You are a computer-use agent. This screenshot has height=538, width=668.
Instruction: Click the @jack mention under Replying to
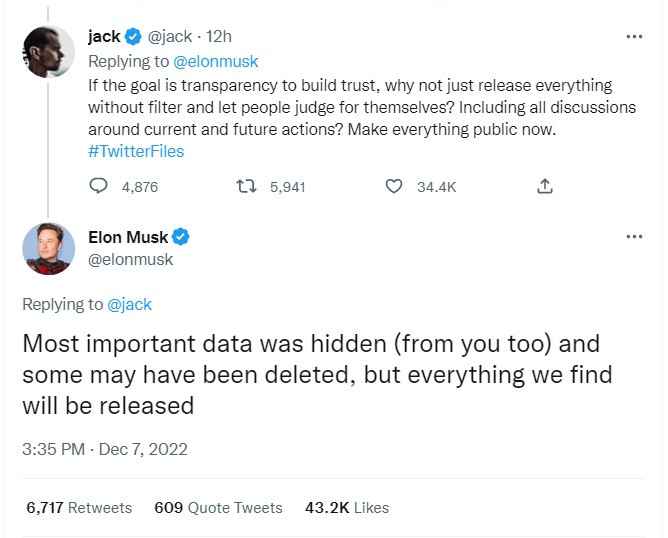129,304
